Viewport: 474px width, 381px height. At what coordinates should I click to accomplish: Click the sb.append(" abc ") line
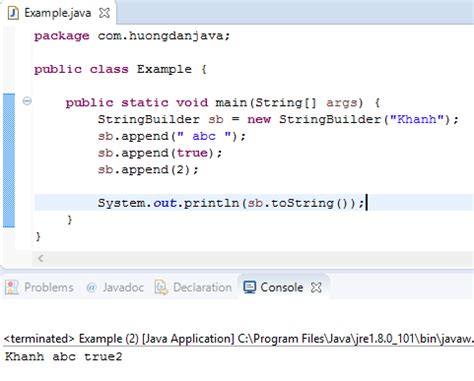point(172,136)
